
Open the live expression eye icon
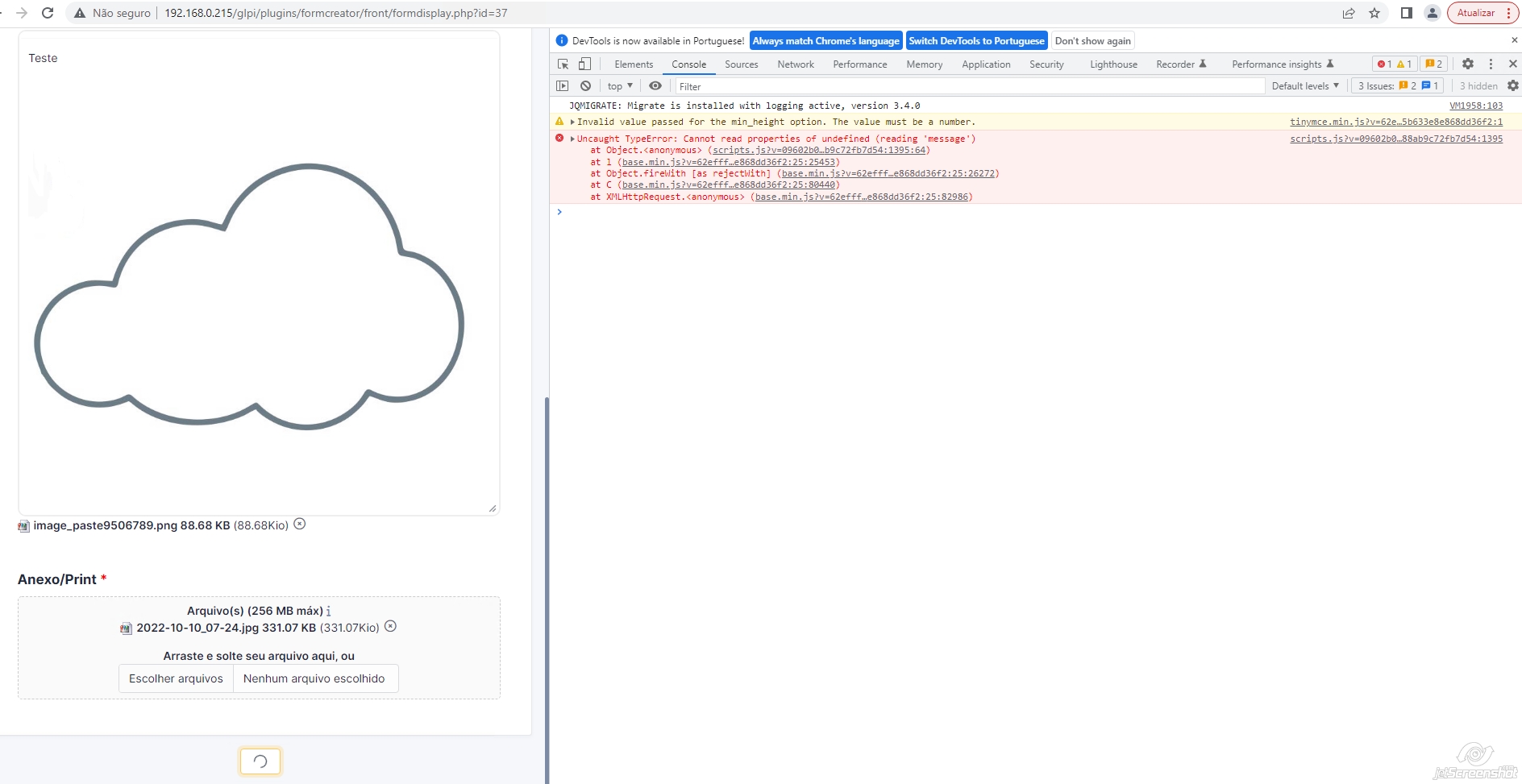coord(655,85)
